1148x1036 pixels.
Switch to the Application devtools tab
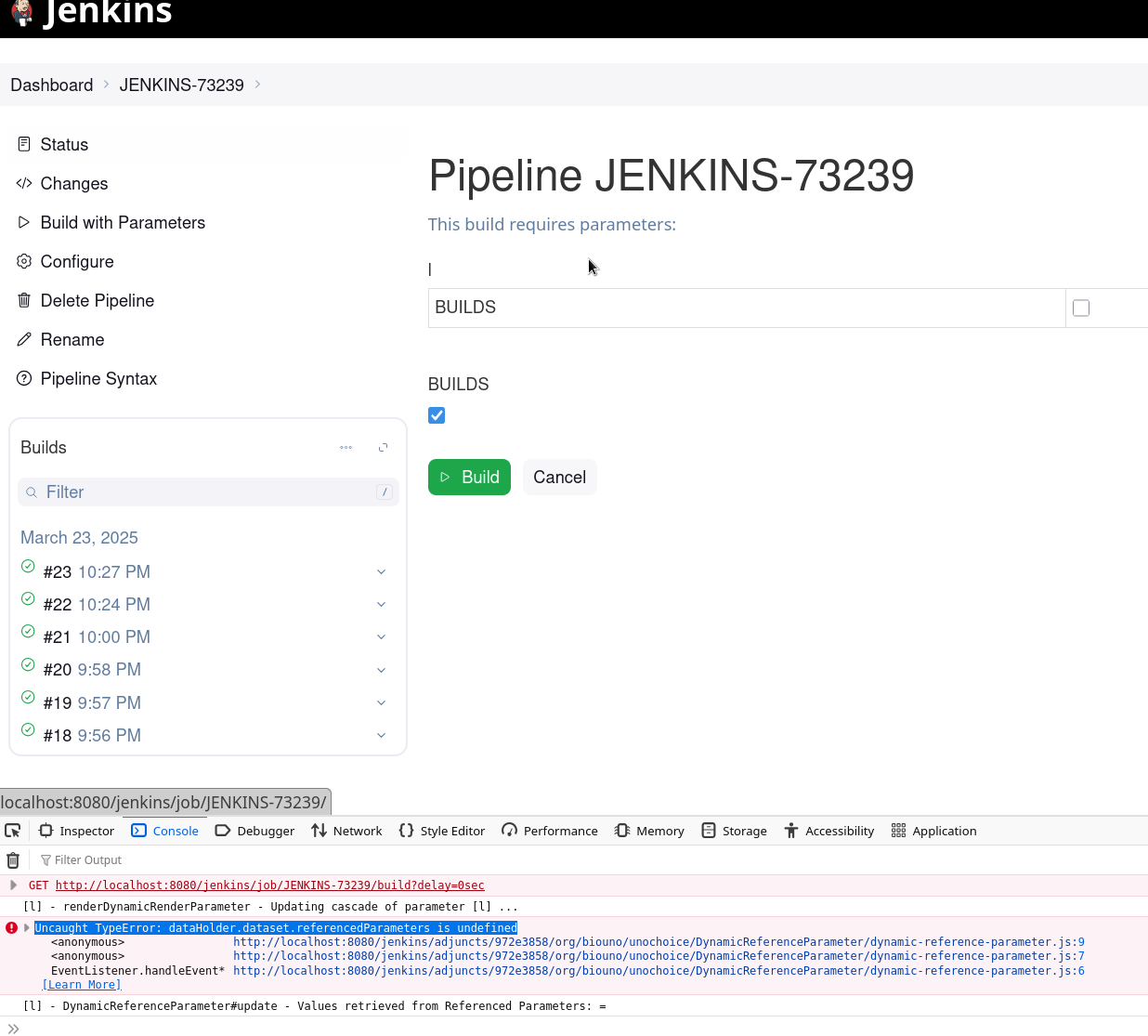(933, 831)
